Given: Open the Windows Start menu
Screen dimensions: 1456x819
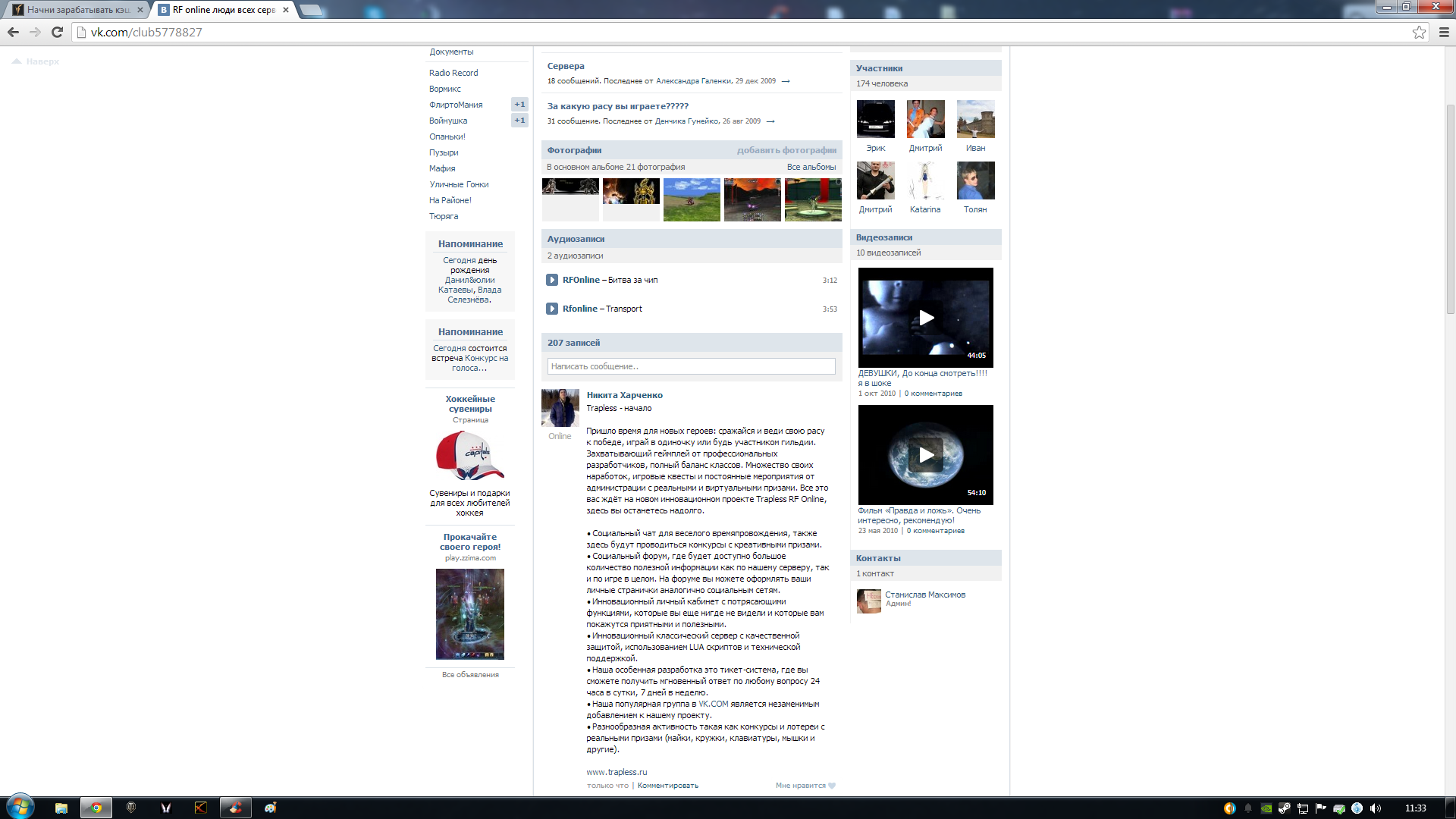Looking at the screenshot, I should 20,807.
